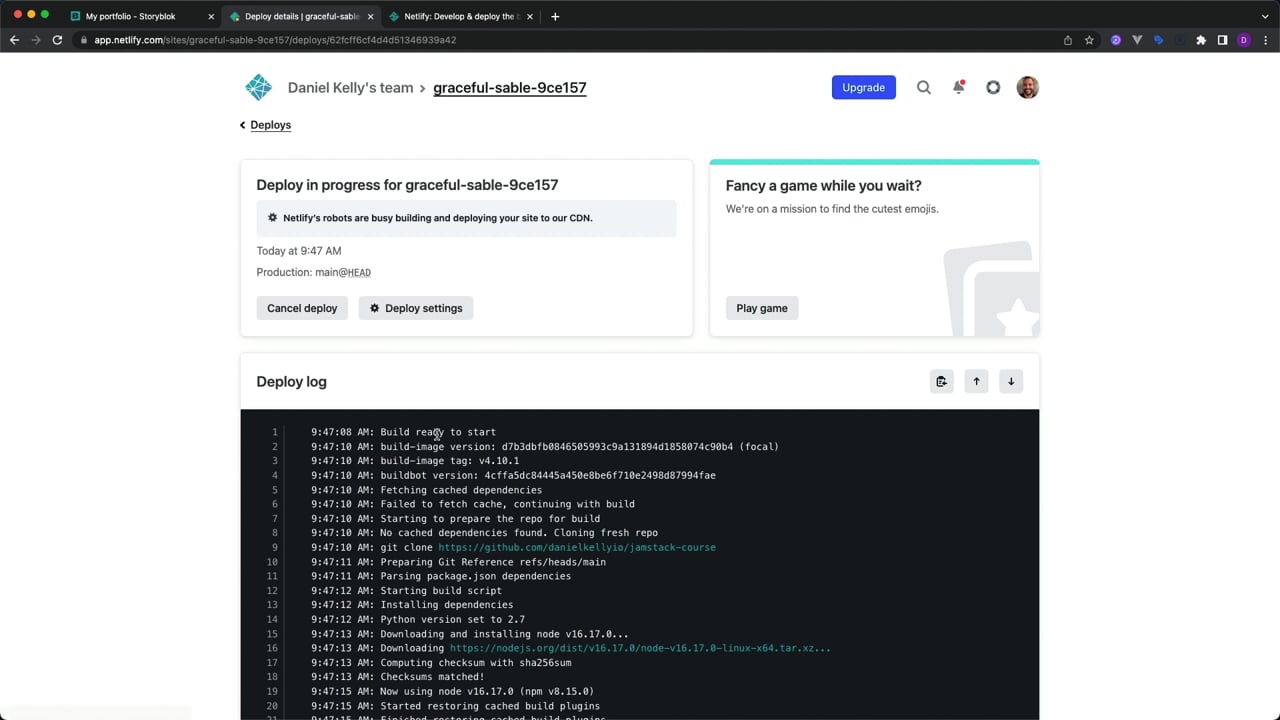
Task: Expand the tab search chevron
Action: point(1265,16)
